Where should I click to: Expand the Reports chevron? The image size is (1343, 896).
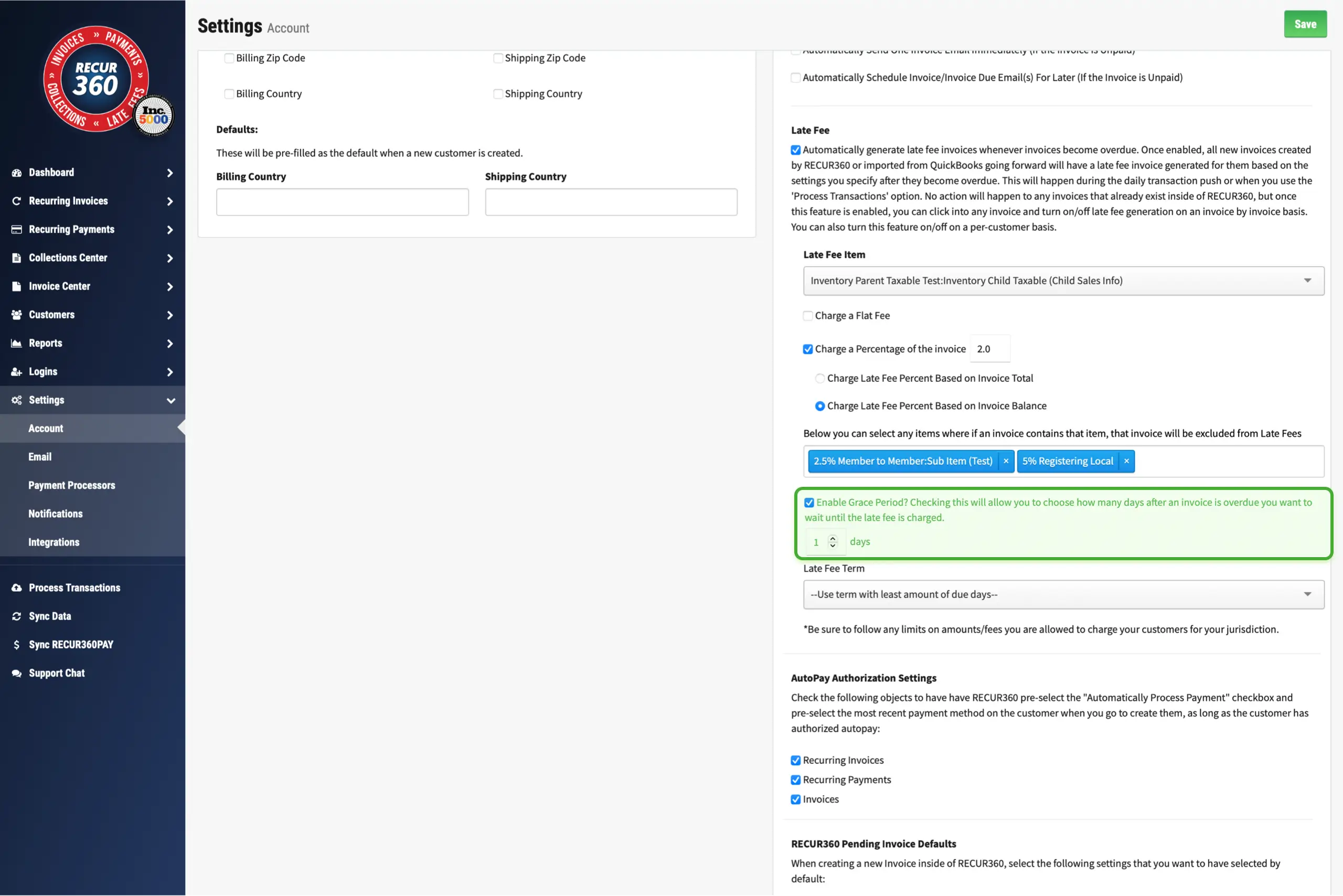(170, 344)
